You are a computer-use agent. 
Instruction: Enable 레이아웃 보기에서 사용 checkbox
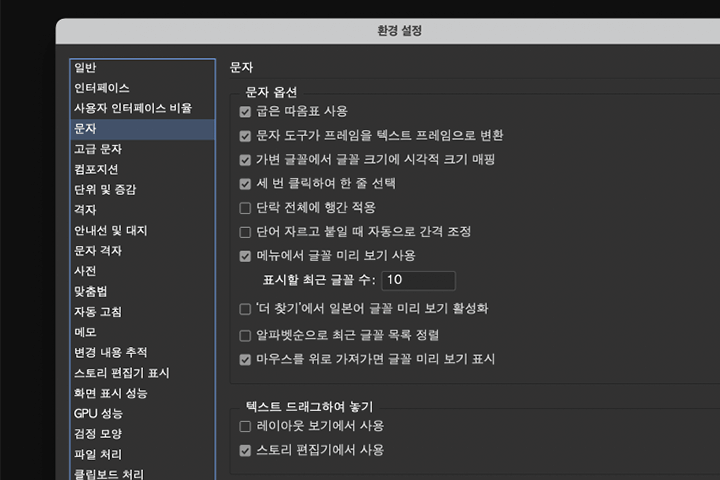[x=245, y=427]
